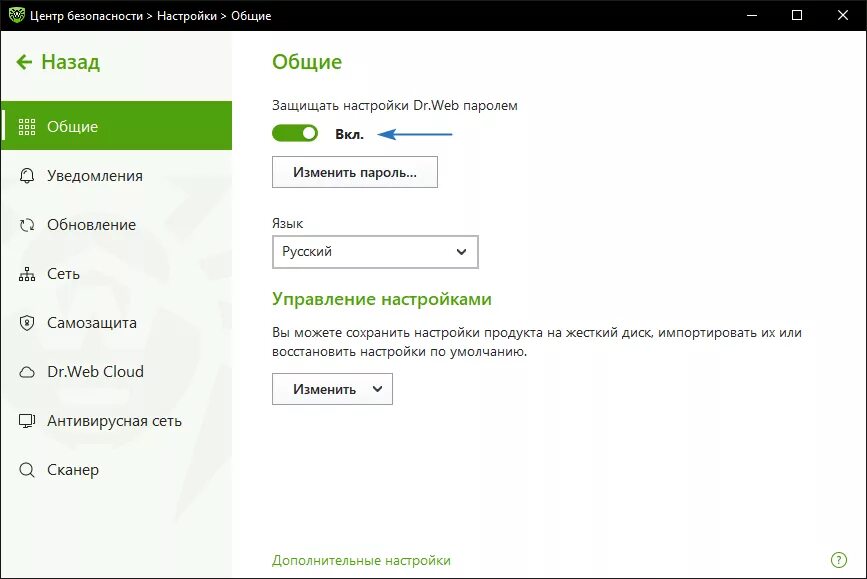Open the Обновление section
867x579 pixels.
117,225
